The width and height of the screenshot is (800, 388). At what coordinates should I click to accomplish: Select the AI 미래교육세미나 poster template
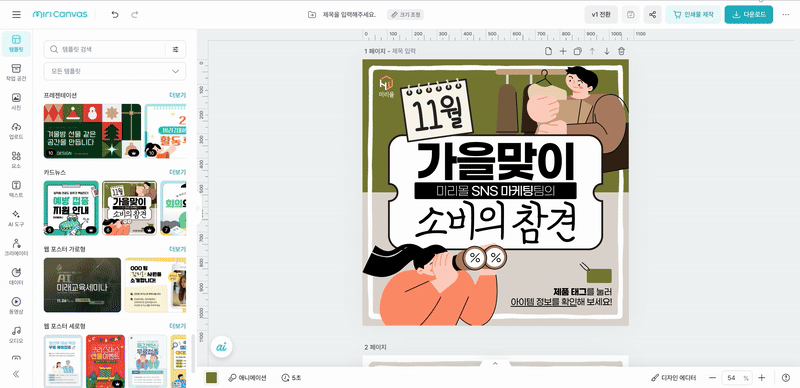tap(82, 285)
